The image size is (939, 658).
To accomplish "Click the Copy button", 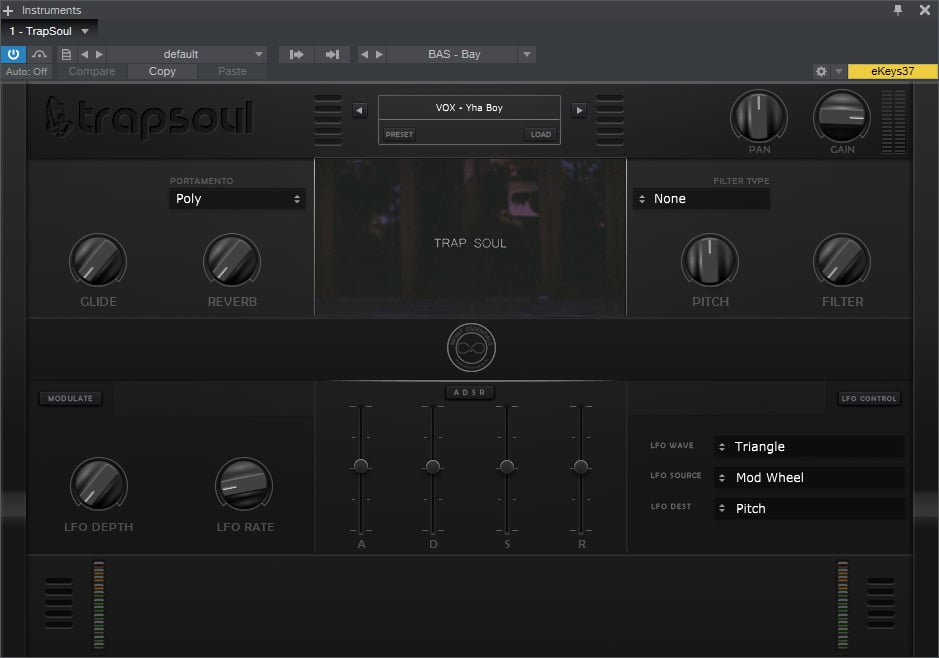I will pos(162,71).
